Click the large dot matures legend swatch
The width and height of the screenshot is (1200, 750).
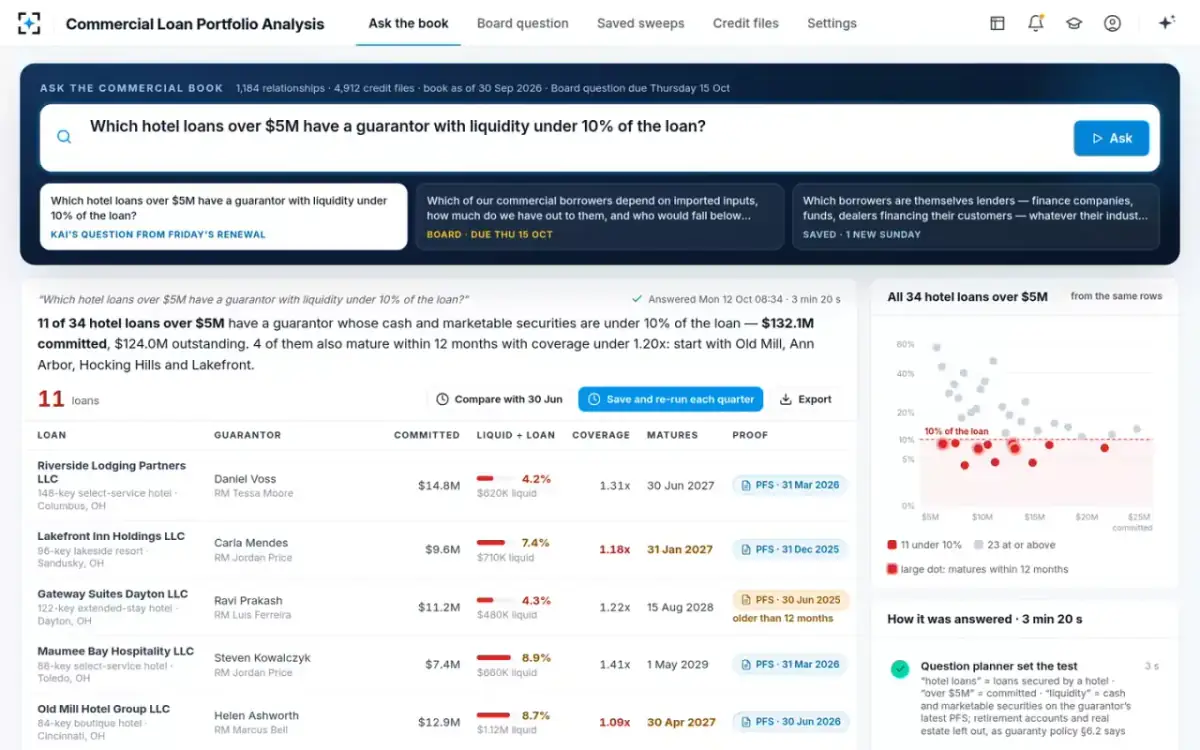pos(892,569)
